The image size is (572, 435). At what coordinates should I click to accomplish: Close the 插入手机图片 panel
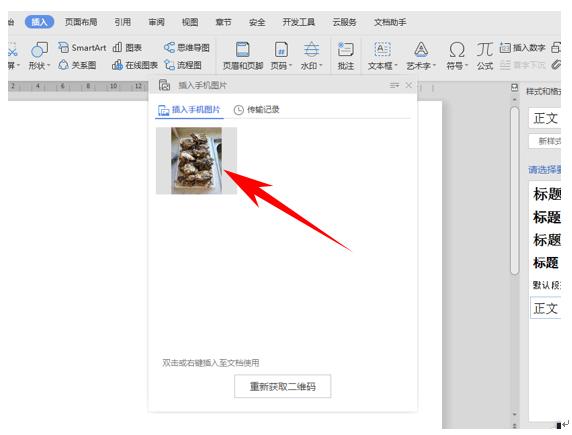click(x=409, y=85)
